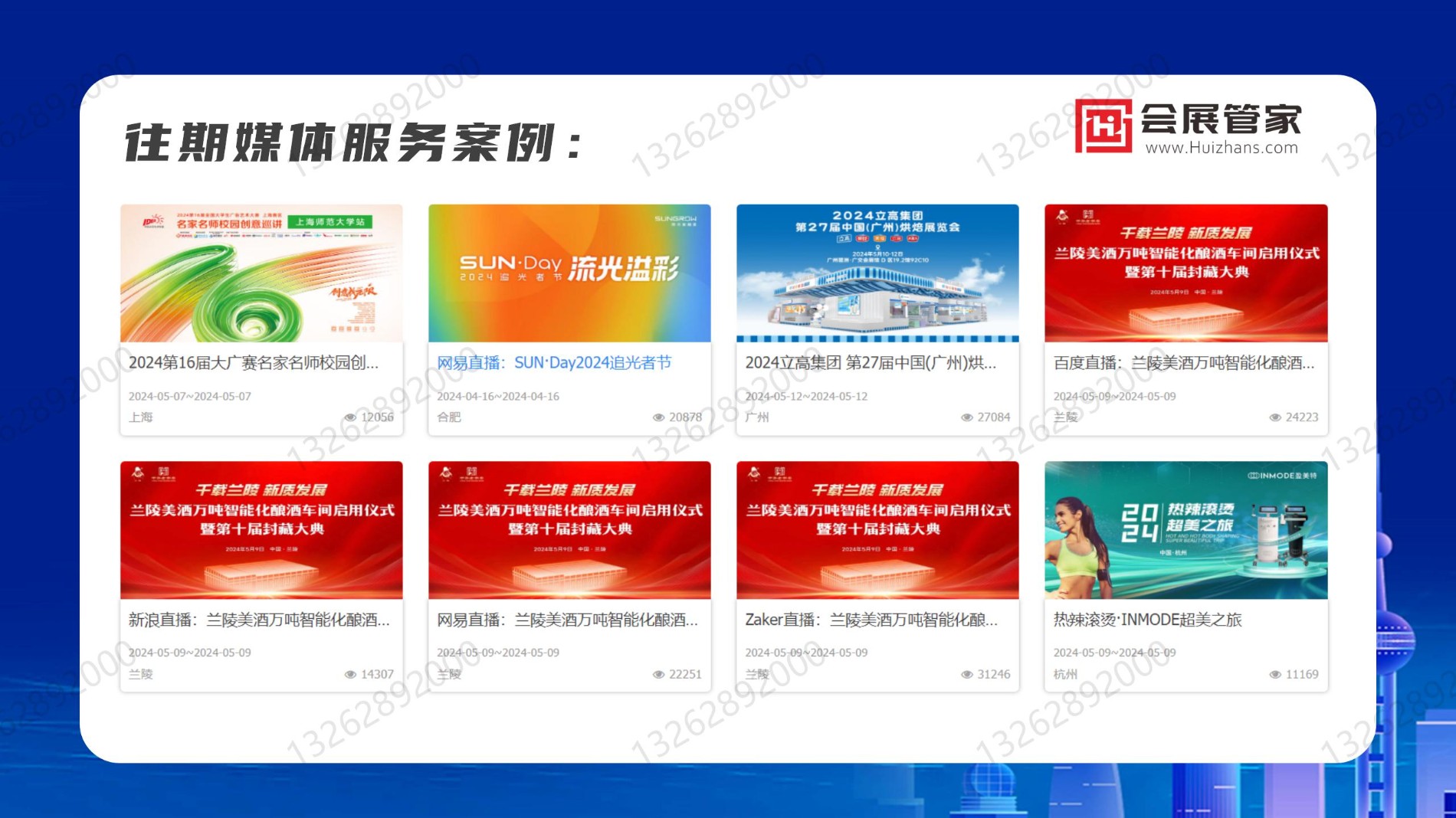Click the eye icon beside 22251 views
Image resolution: width=1456 pixels, height=818 pixels.
point(658,675)
